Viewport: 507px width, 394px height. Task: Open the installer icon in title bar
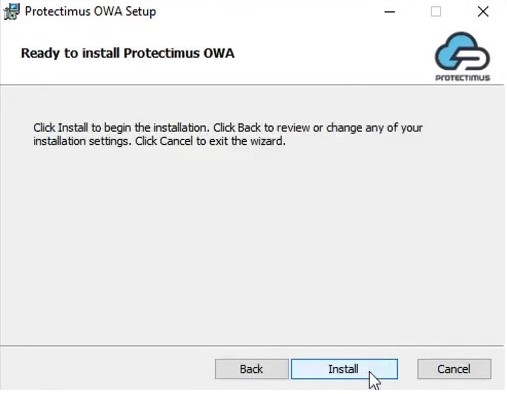click(x=12, y=12)
